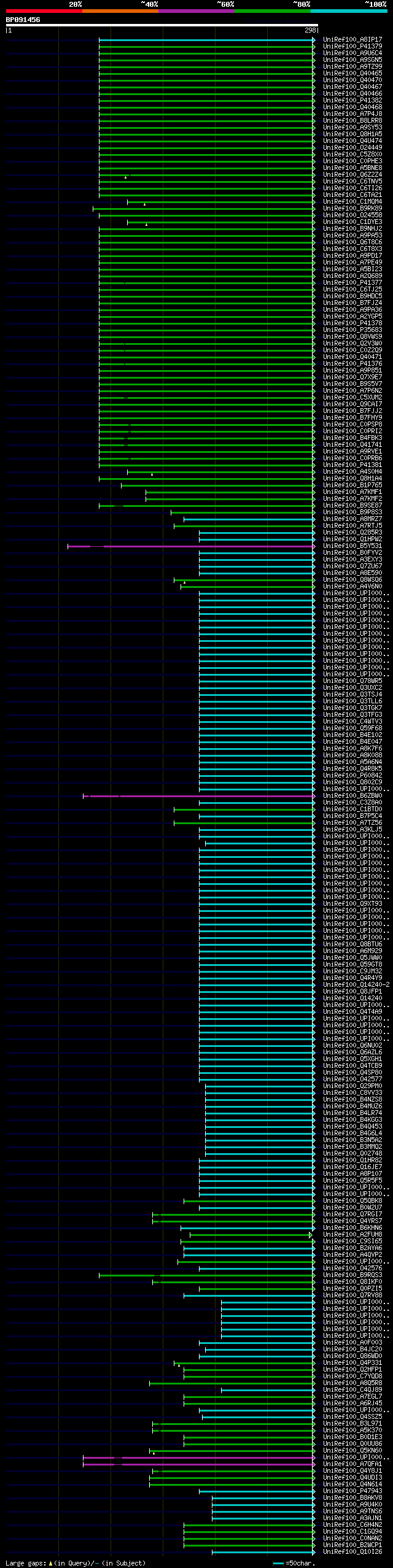Click the orange ~40% identity legend segment
The height and width of the screenshot is (1568, 393).
pyautogui.click(x=120, y=11)
